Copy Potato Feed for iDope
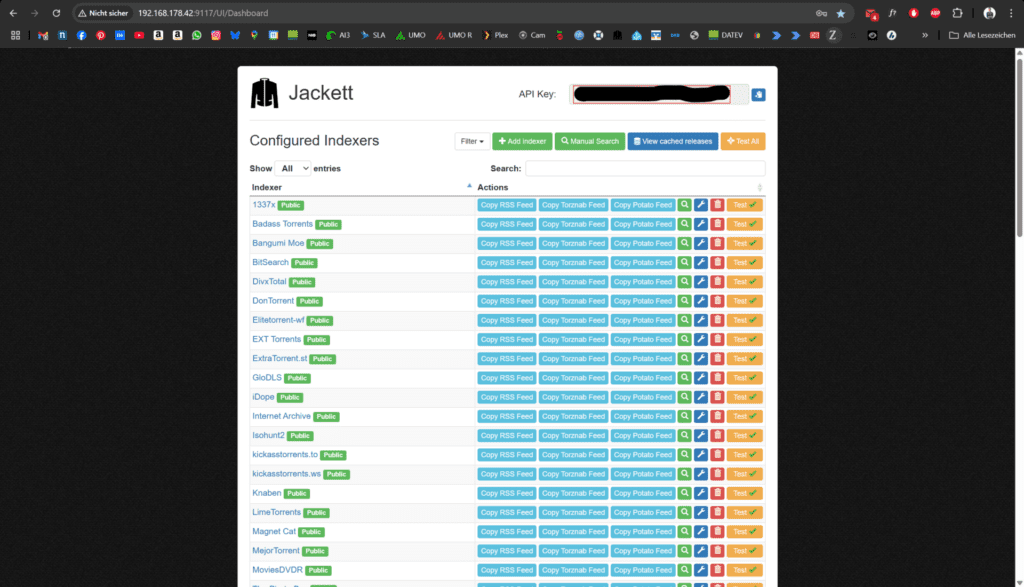This screenshot has height=587, width=1024. tap(643, 397)
